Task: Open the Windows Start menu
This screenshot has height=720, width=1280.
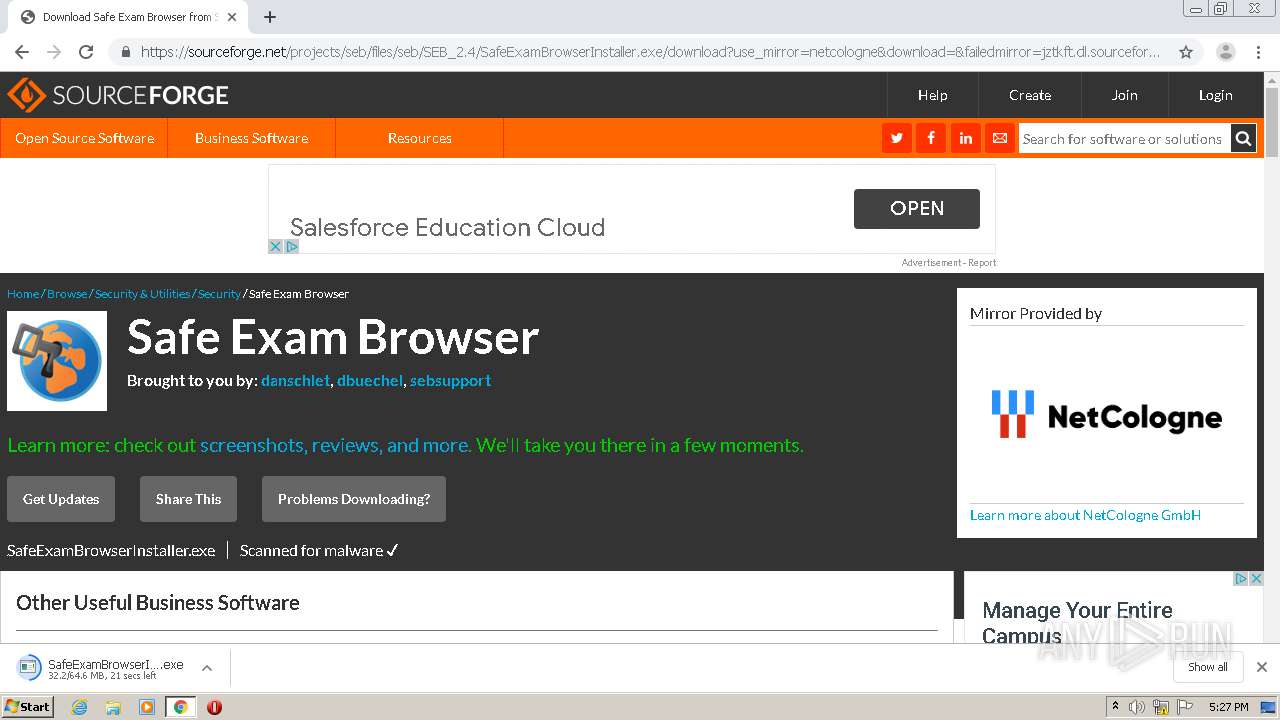Action: tap(28, 707)
